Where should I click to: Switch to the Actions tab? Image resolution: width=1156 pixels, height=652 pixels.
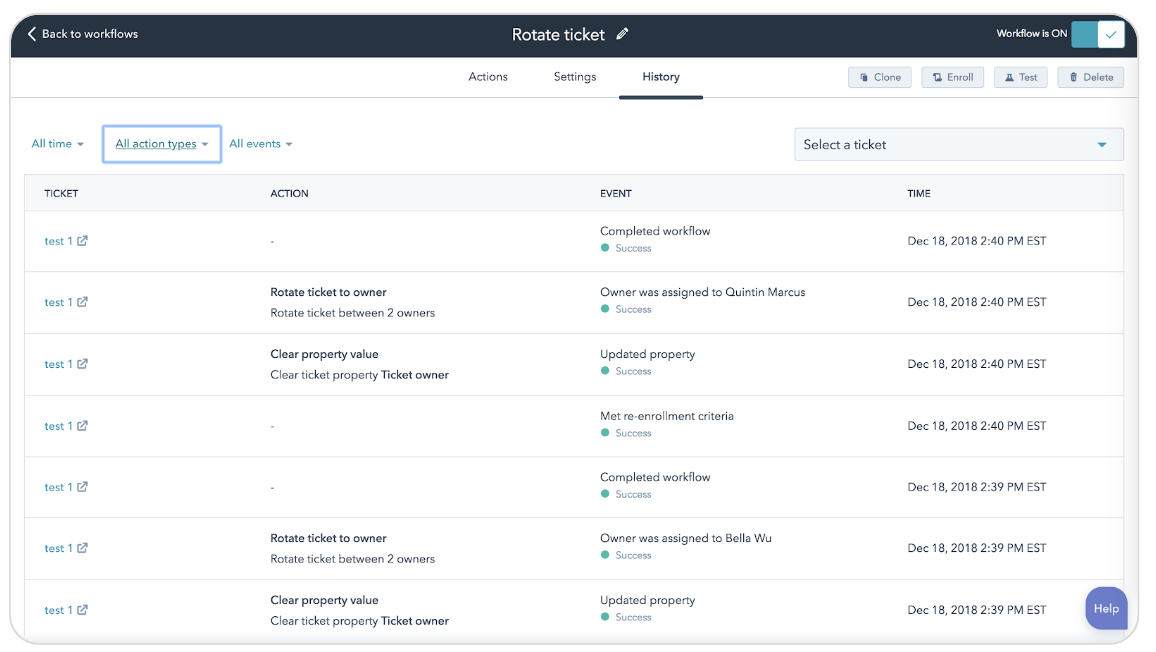pyautogui.click(x=488, y=77)
